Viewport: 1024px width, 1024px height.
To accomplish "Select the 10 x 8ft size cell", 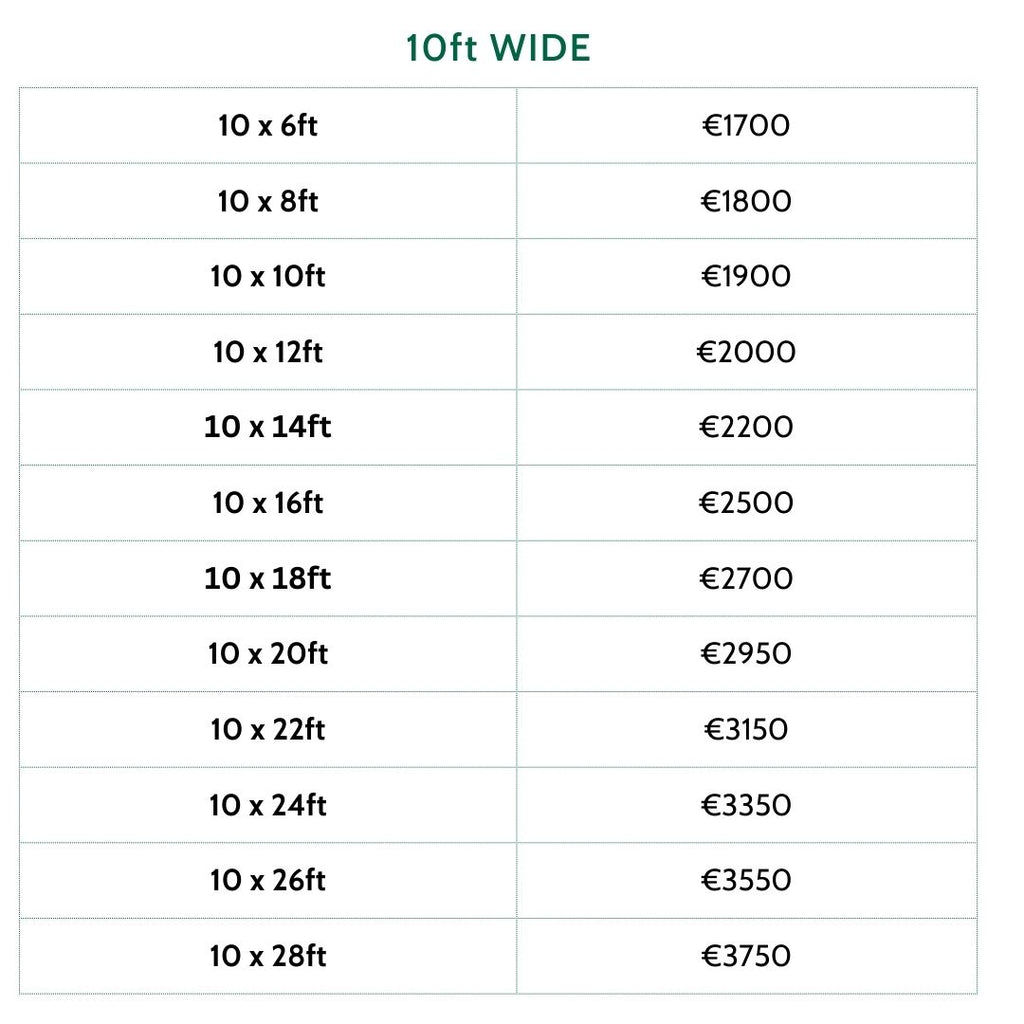I will (268, 201).
